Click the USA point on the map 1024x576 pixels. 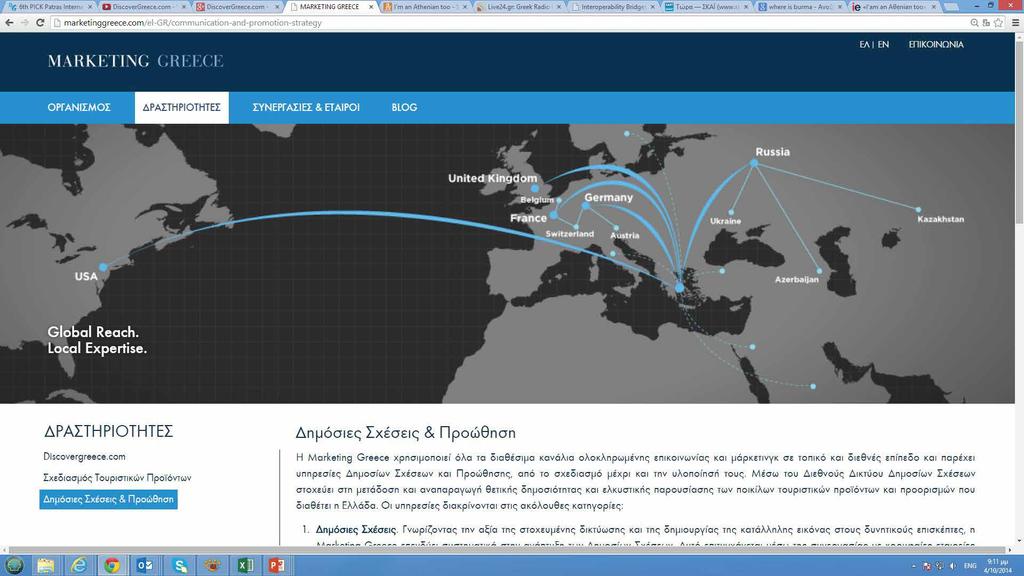[x=103, y=267]
